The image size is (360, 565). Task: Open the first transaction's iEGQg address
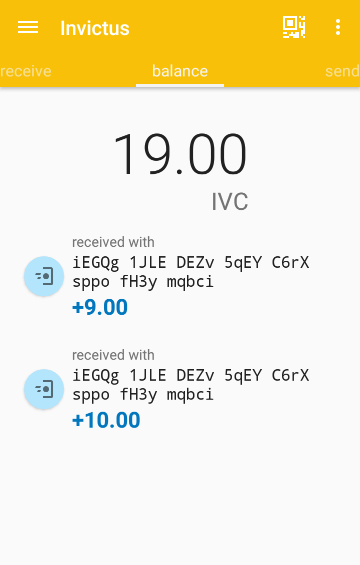(x=191, y=272)
